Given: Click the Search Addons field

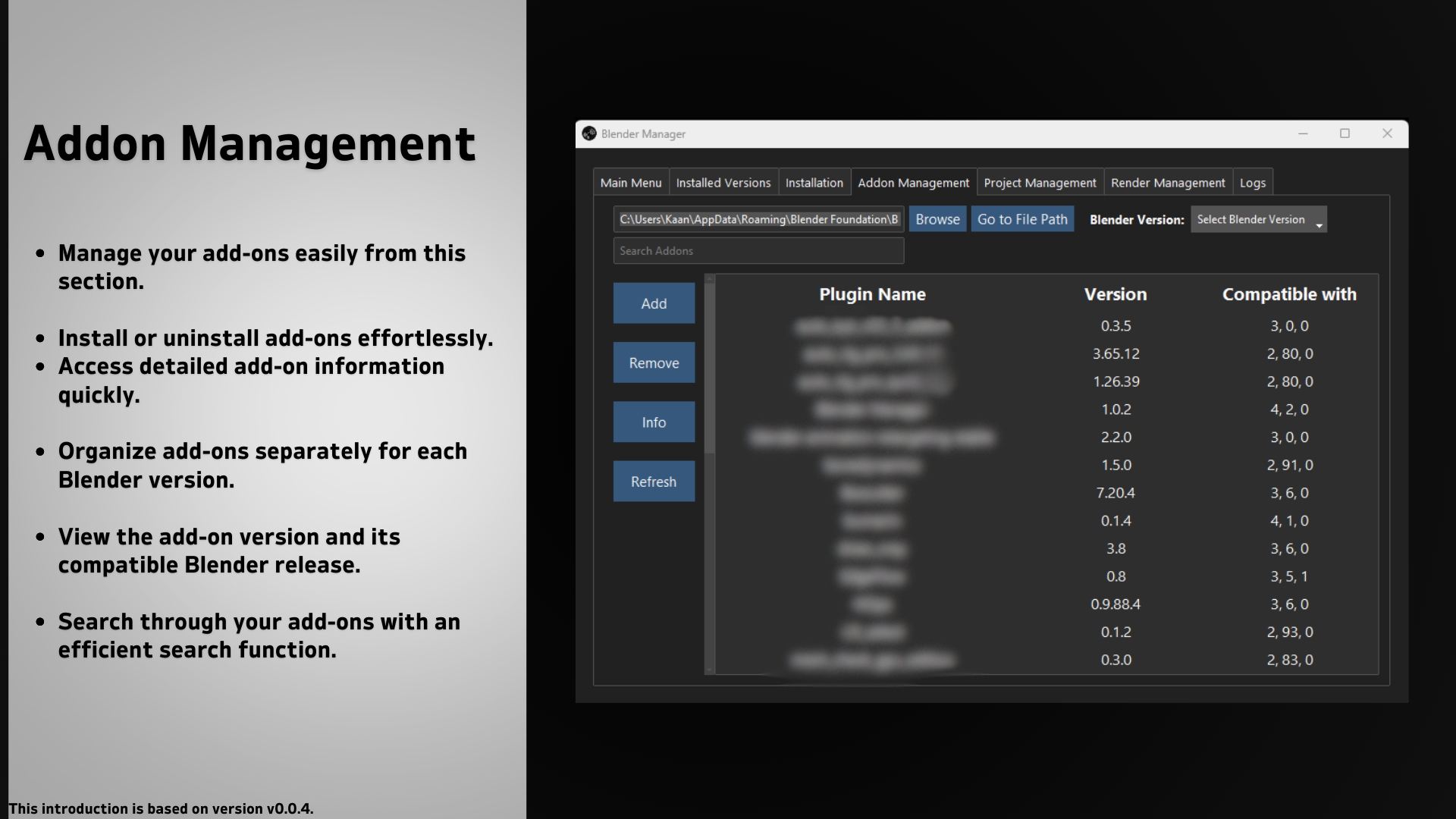Looking at the screenshot, I should (758, 251).
